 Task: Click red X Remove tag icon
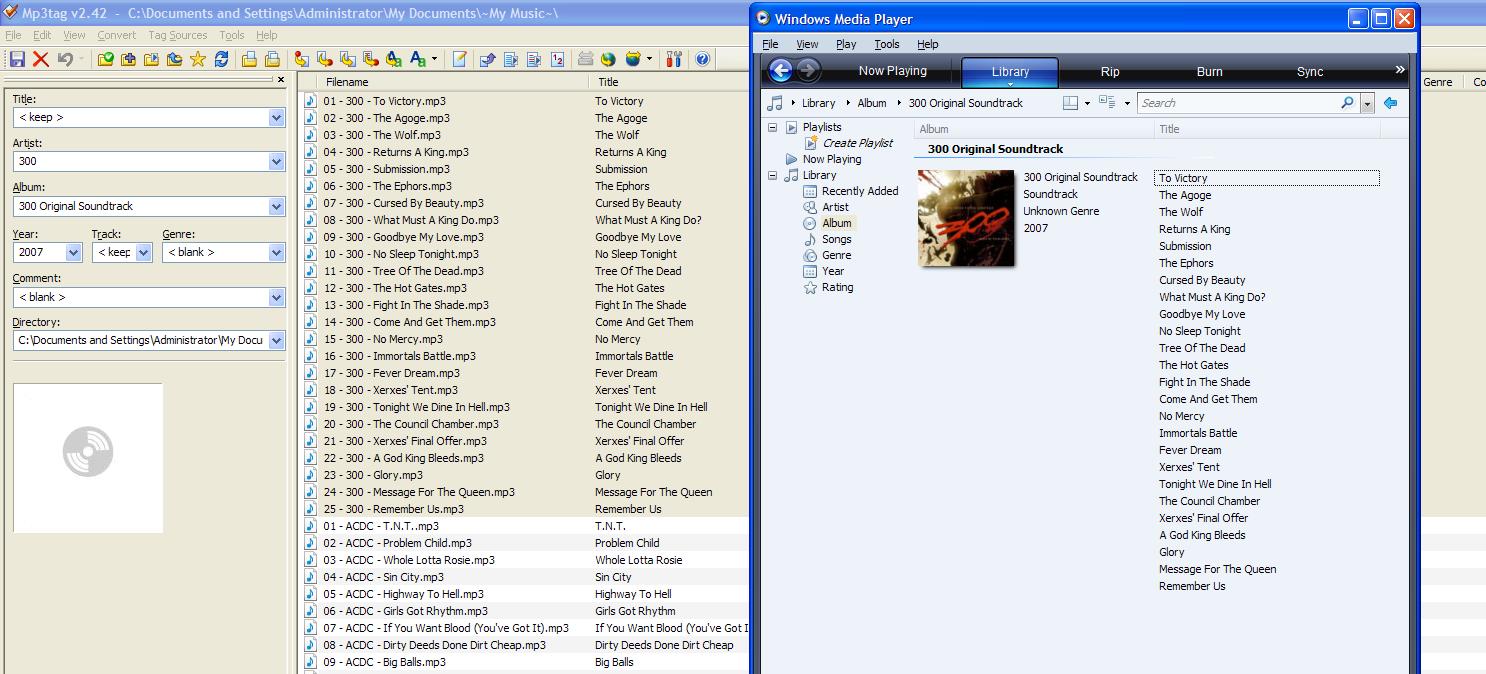pyautogui.click(x=41, y=59)
